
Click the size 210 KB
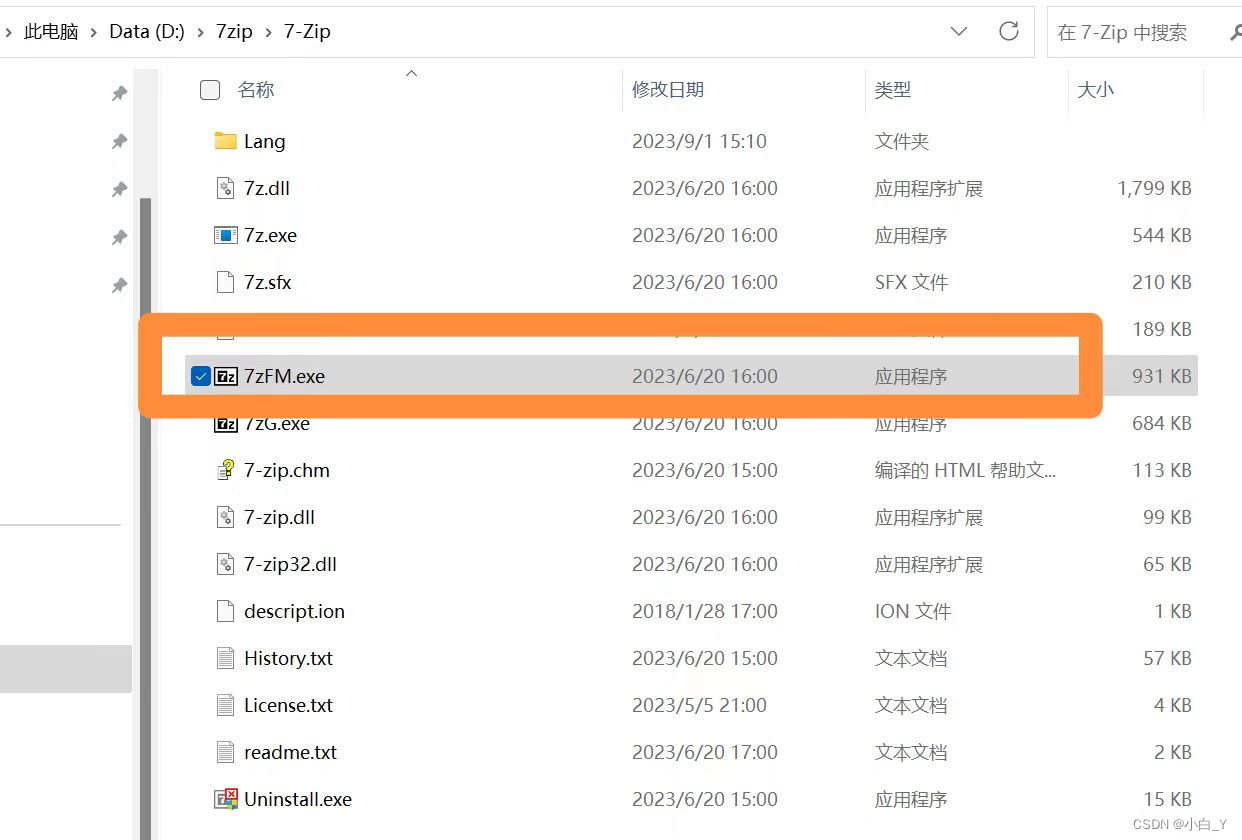point(1162,282)
